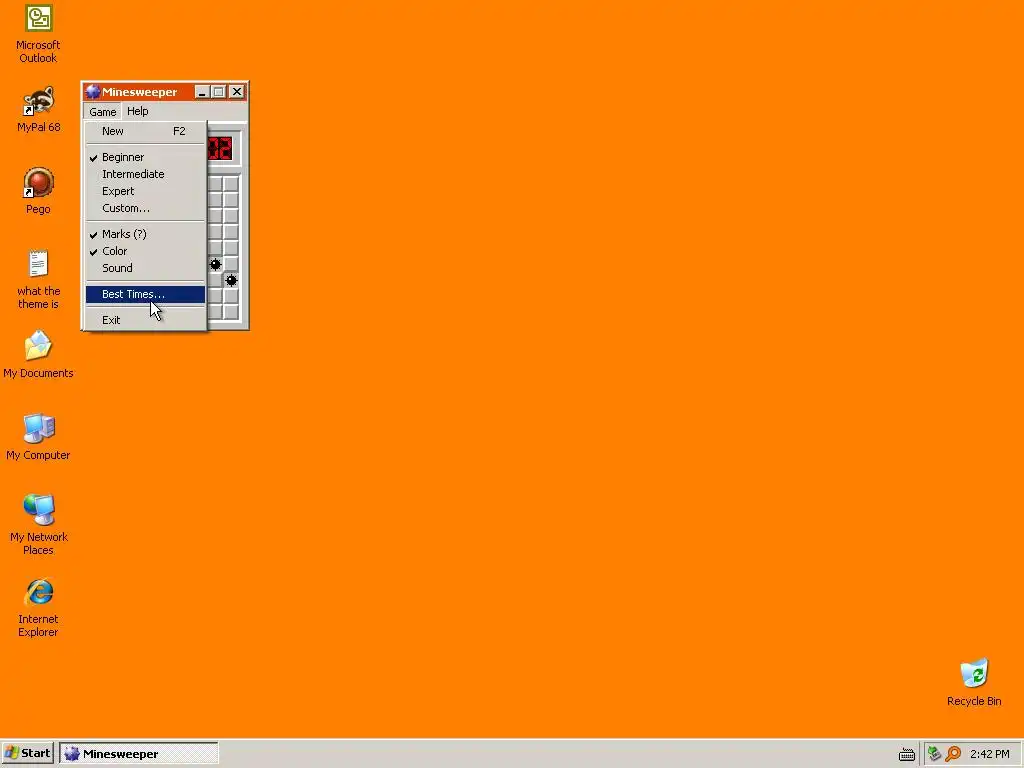Select the Pego desktop shortcut
The width and height of the screenshot is (1024, 768).
(x=38, y=191)
